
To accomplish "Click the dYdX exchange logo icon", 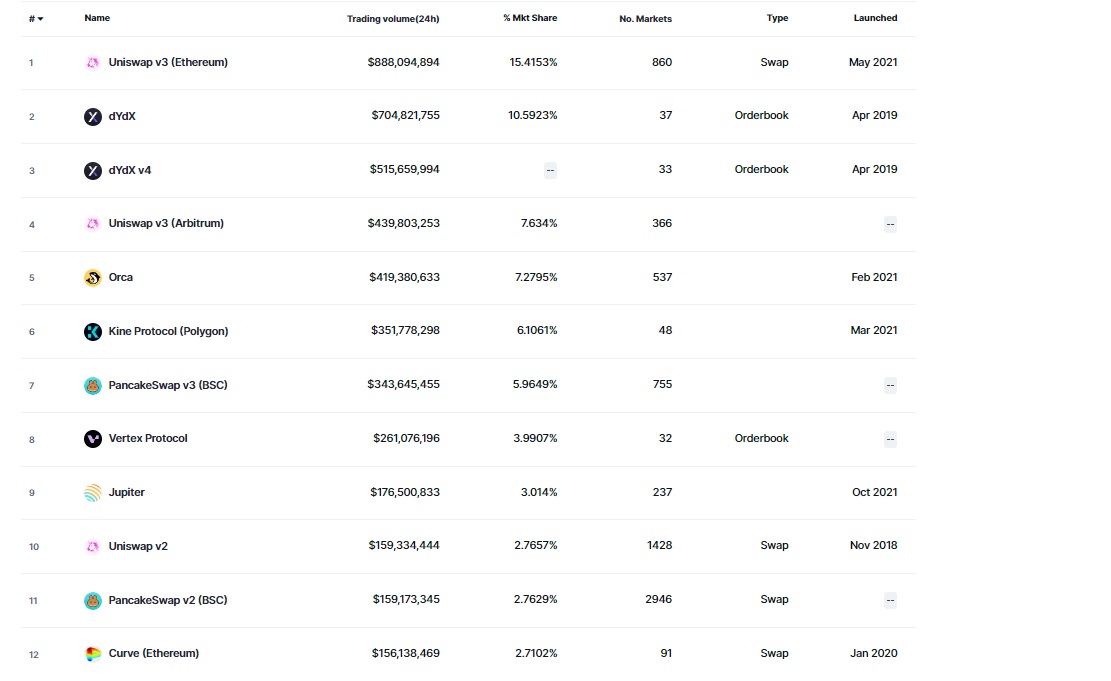I will coord(93,116).
